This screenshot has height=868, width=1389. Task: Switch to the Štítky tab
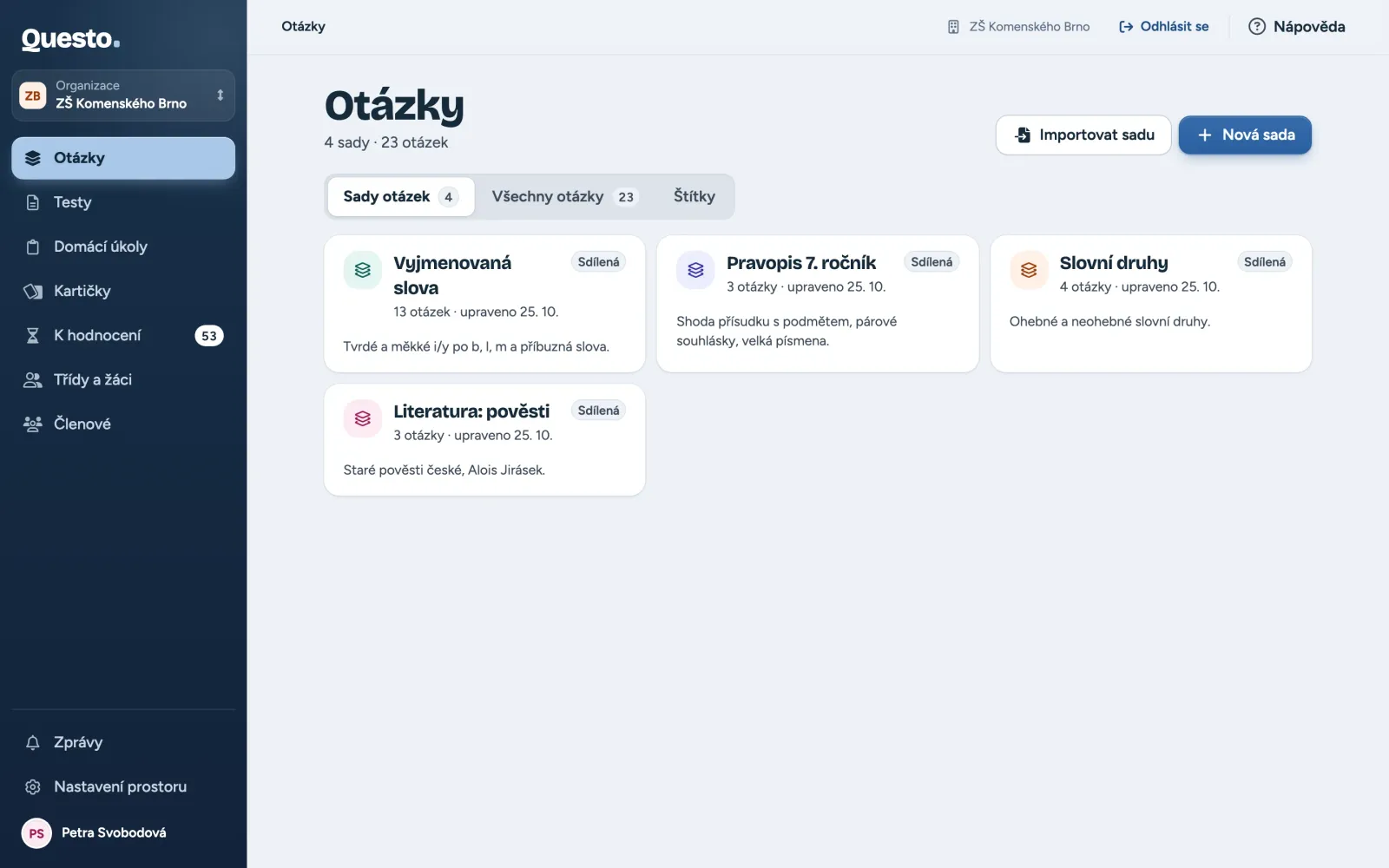pyautogui.click(x=694, y=197)
